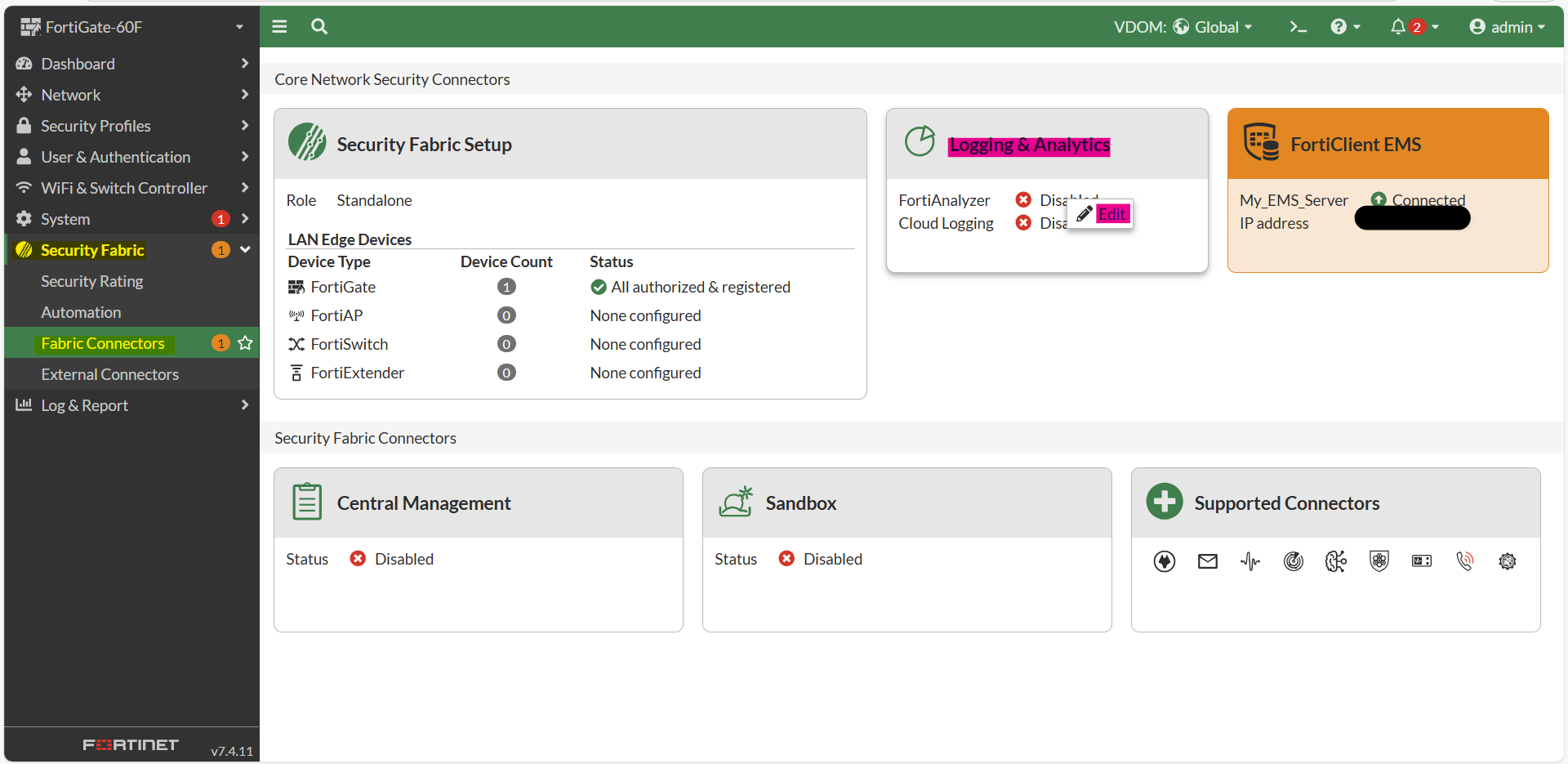Click the FortiSwitch device row

(570, 344)
